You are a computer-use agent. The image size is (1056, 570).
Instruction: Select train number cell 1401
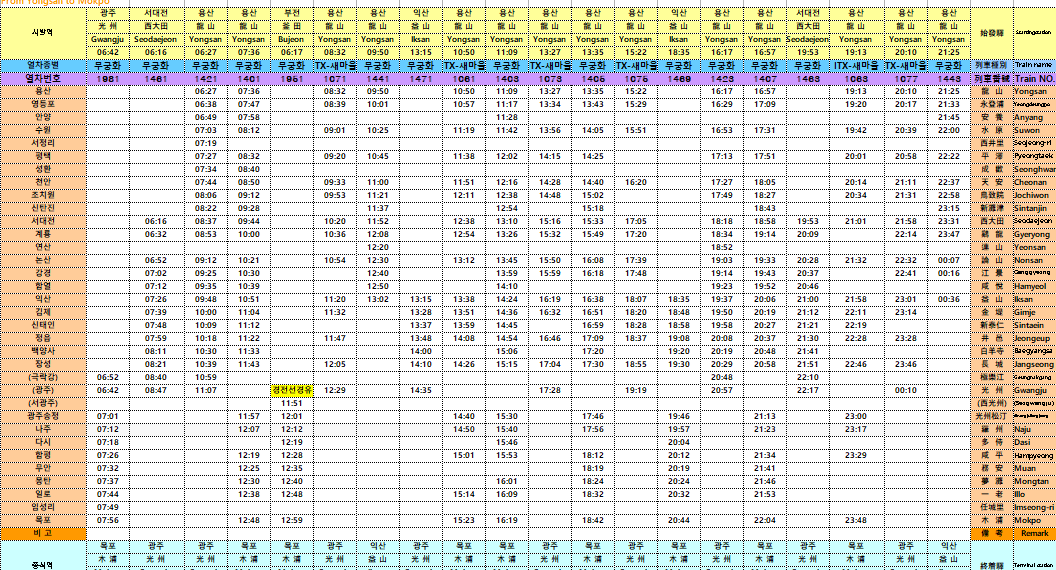tap(249, 79)
